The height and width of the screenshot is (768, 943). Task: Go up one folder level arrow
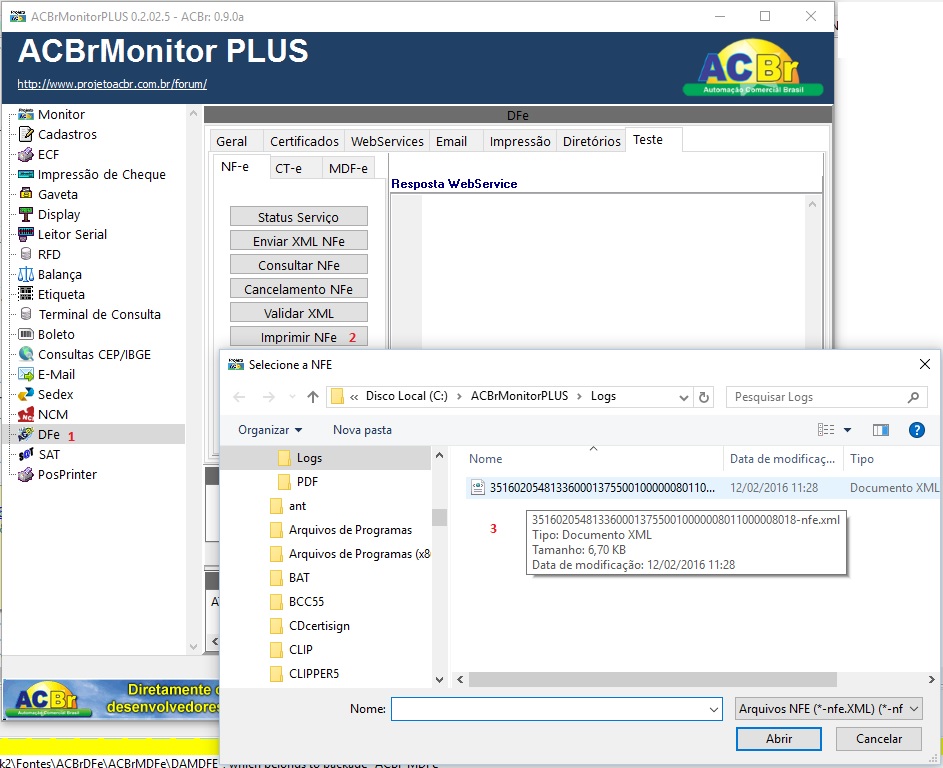tap(313, 397)
